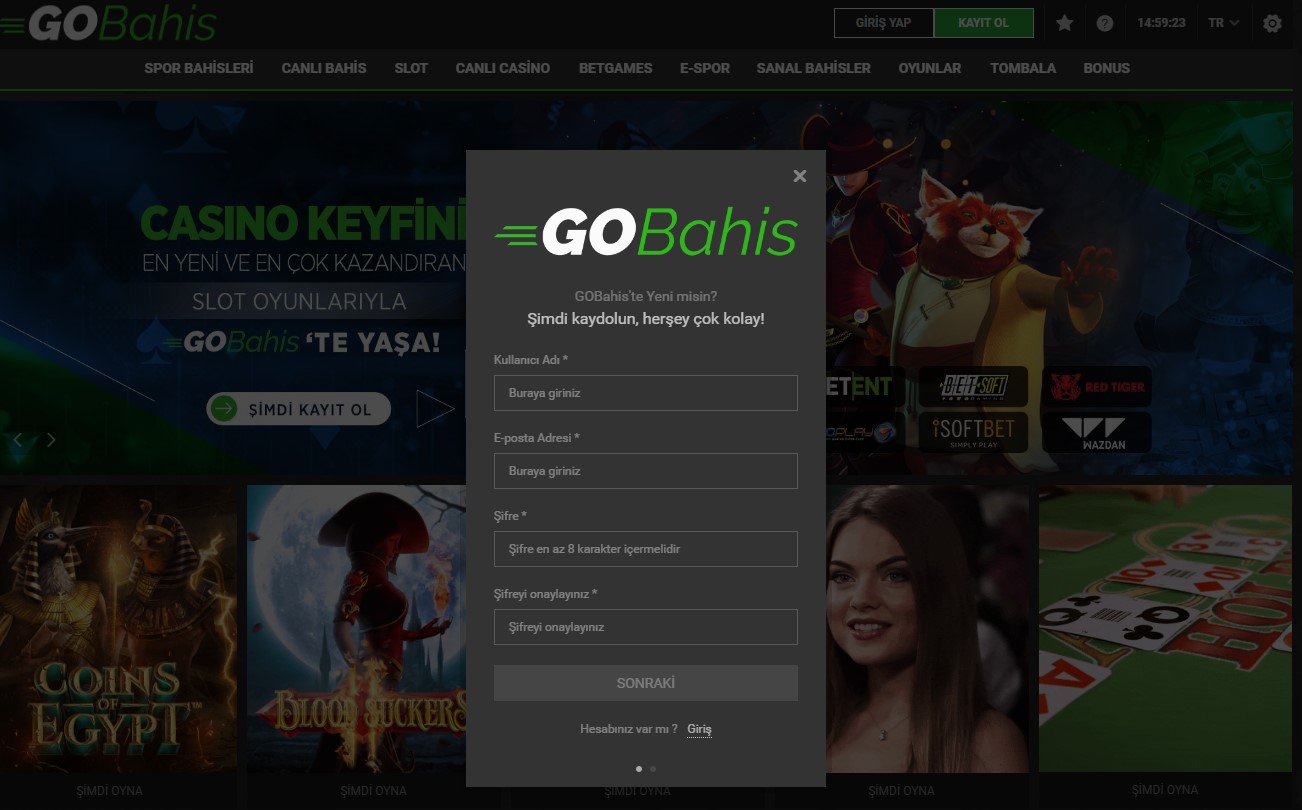Click the 14:59:23 clock display
The width and height of the screenshot is (1302, 810).
click(1161, 23)
